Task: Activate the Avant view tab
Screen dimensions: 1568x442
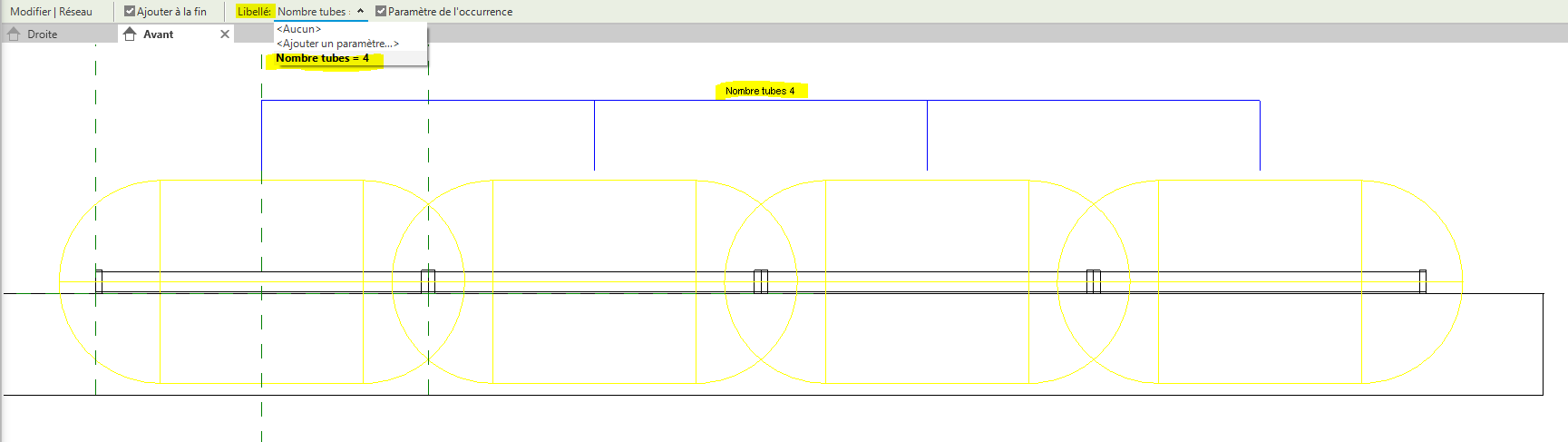Action: [x=158, y=34]
